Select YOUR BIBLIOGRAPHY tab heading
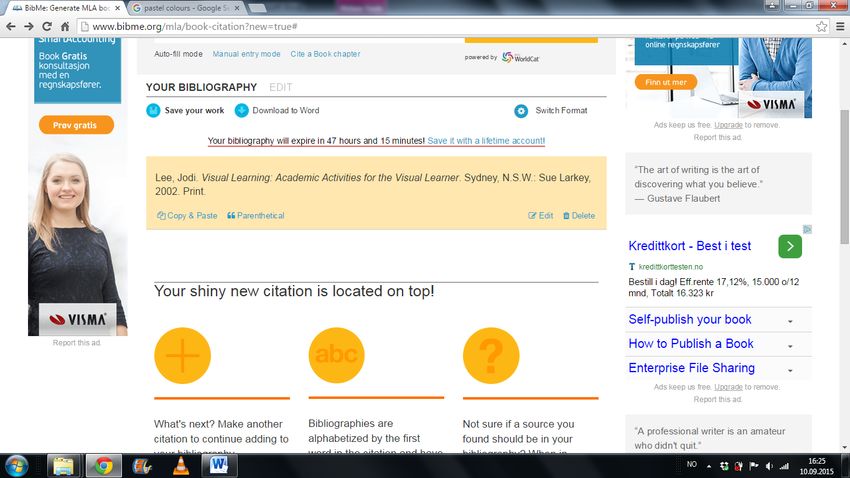 (201, 87)
